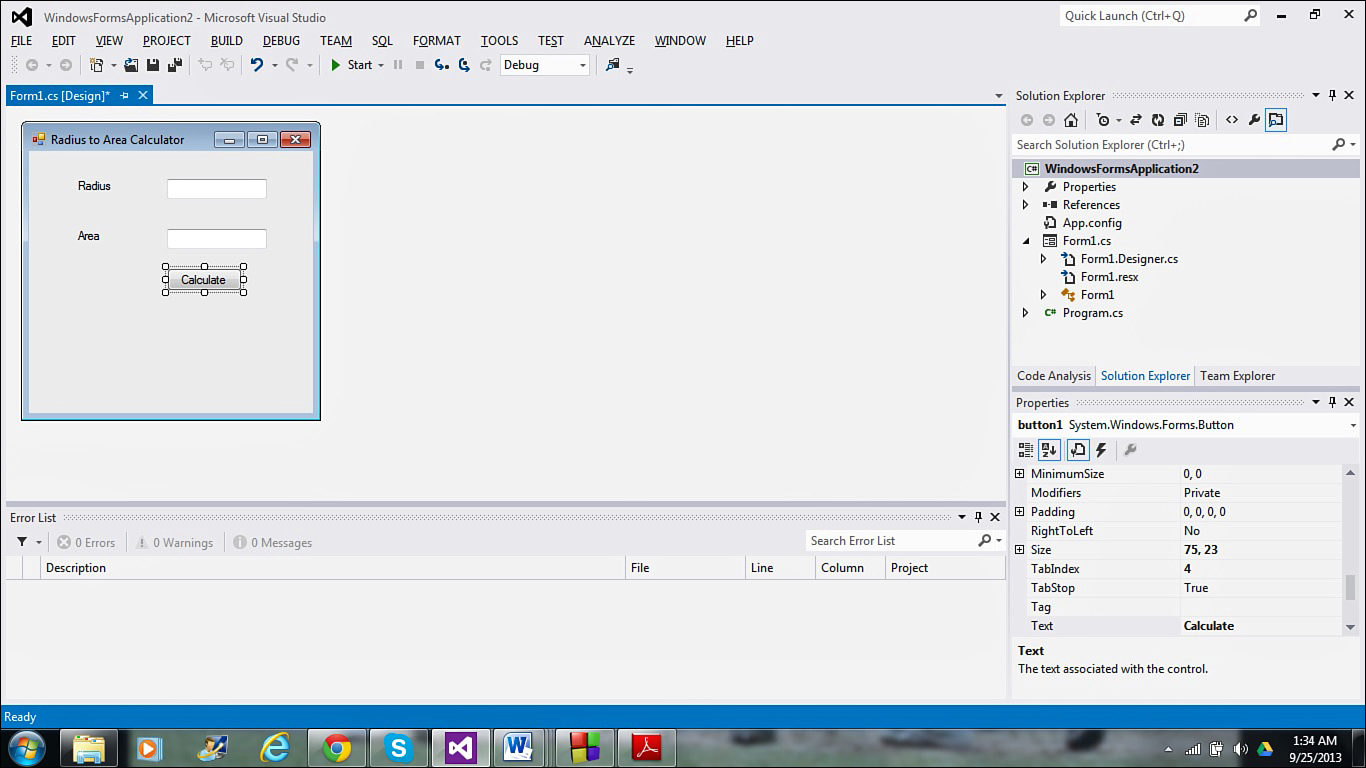
Task: Open the FORMAT menu
Action: [x=437, y=41]
